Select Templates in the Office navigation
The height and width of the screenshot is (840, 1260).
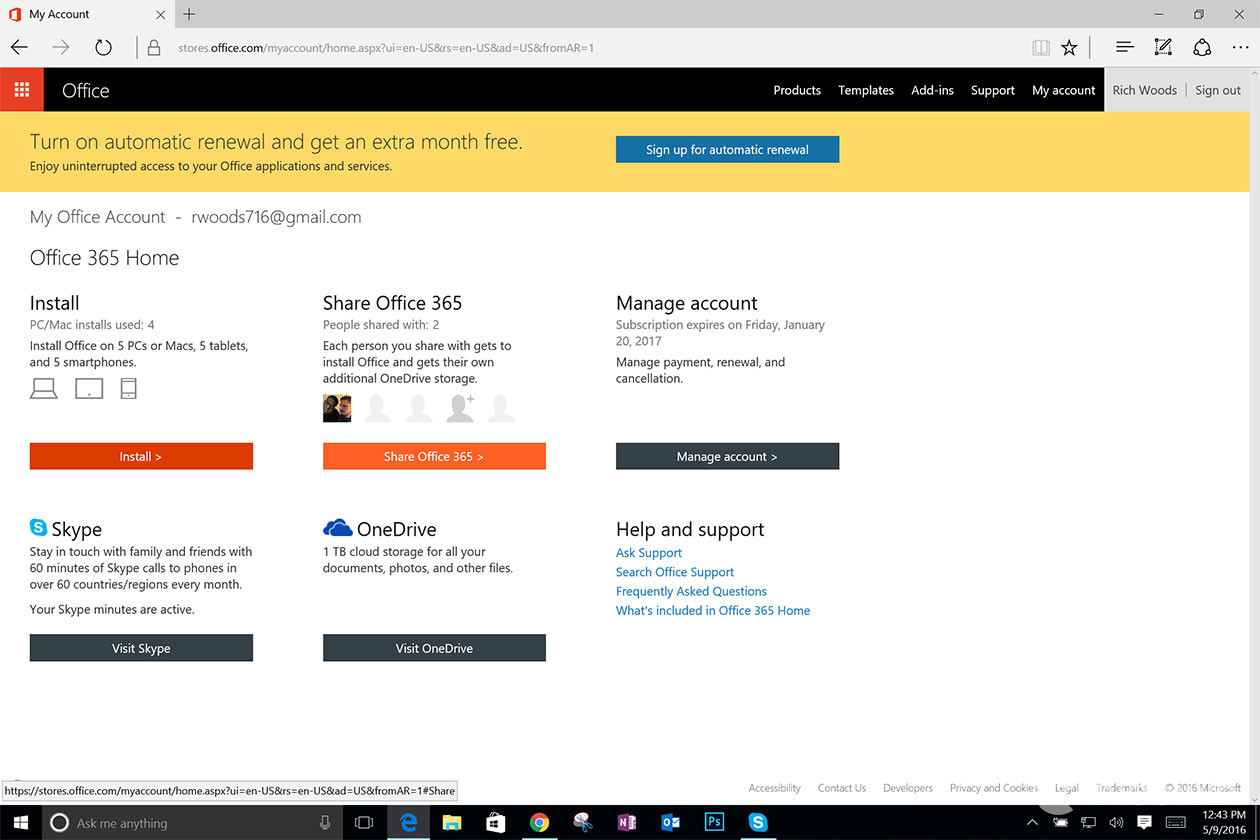[865, 90]
